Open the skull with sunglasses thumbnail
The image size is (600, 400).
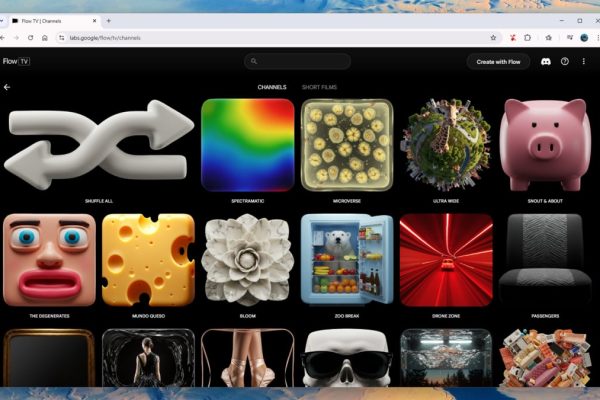[x=347, y=358]
